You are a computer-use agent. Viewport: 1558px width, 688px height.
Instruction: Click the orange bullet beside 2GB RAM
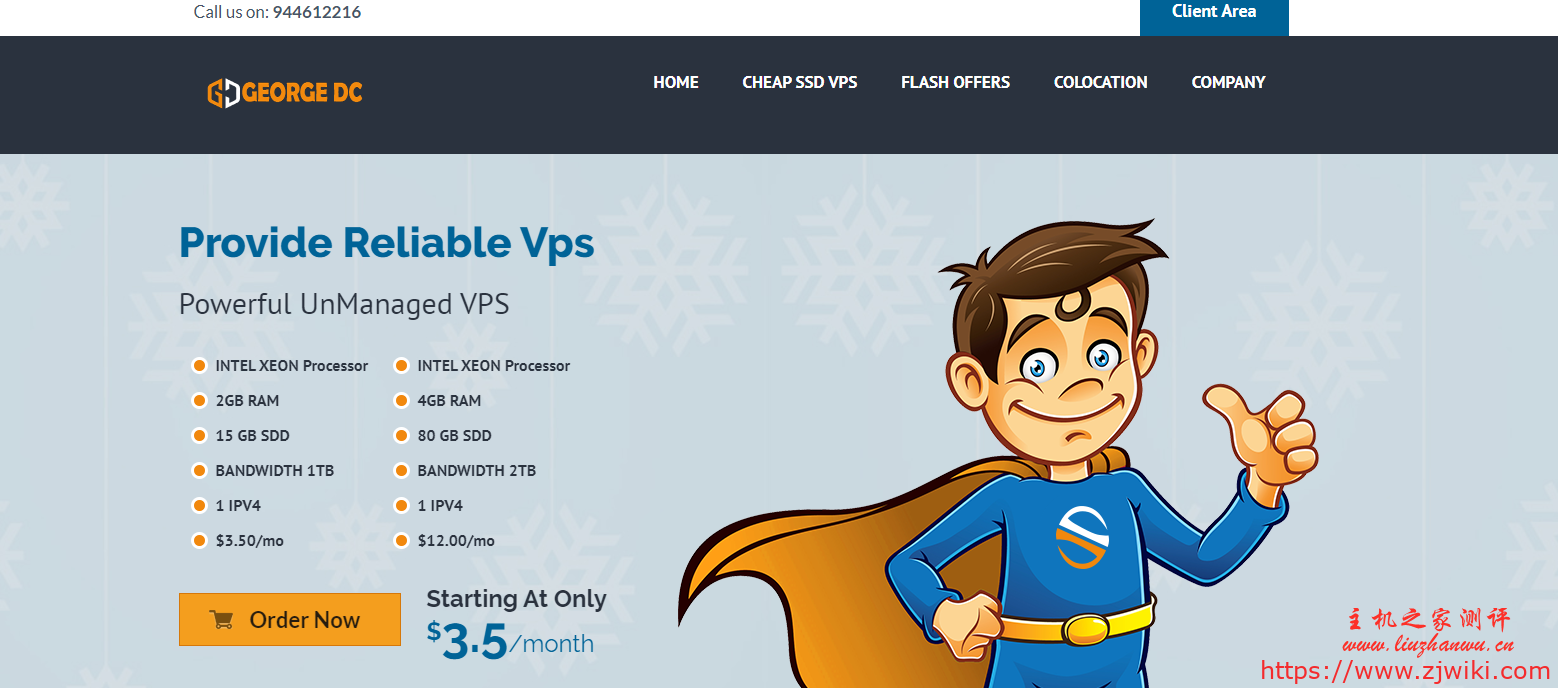pyautogui.click(x=199, y=400)
